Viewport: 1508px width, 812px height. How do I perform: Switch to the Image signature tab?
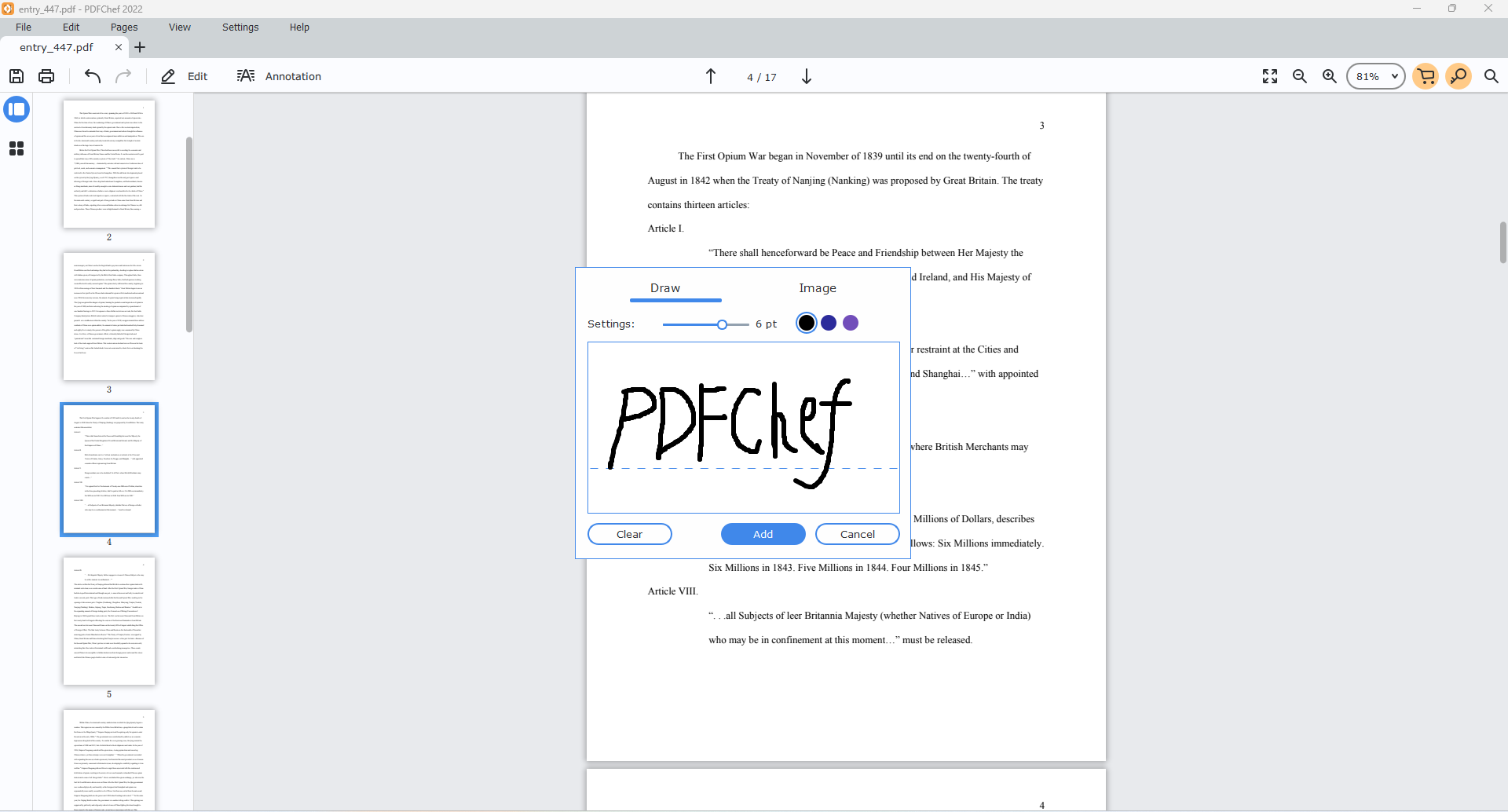point(818,288)
